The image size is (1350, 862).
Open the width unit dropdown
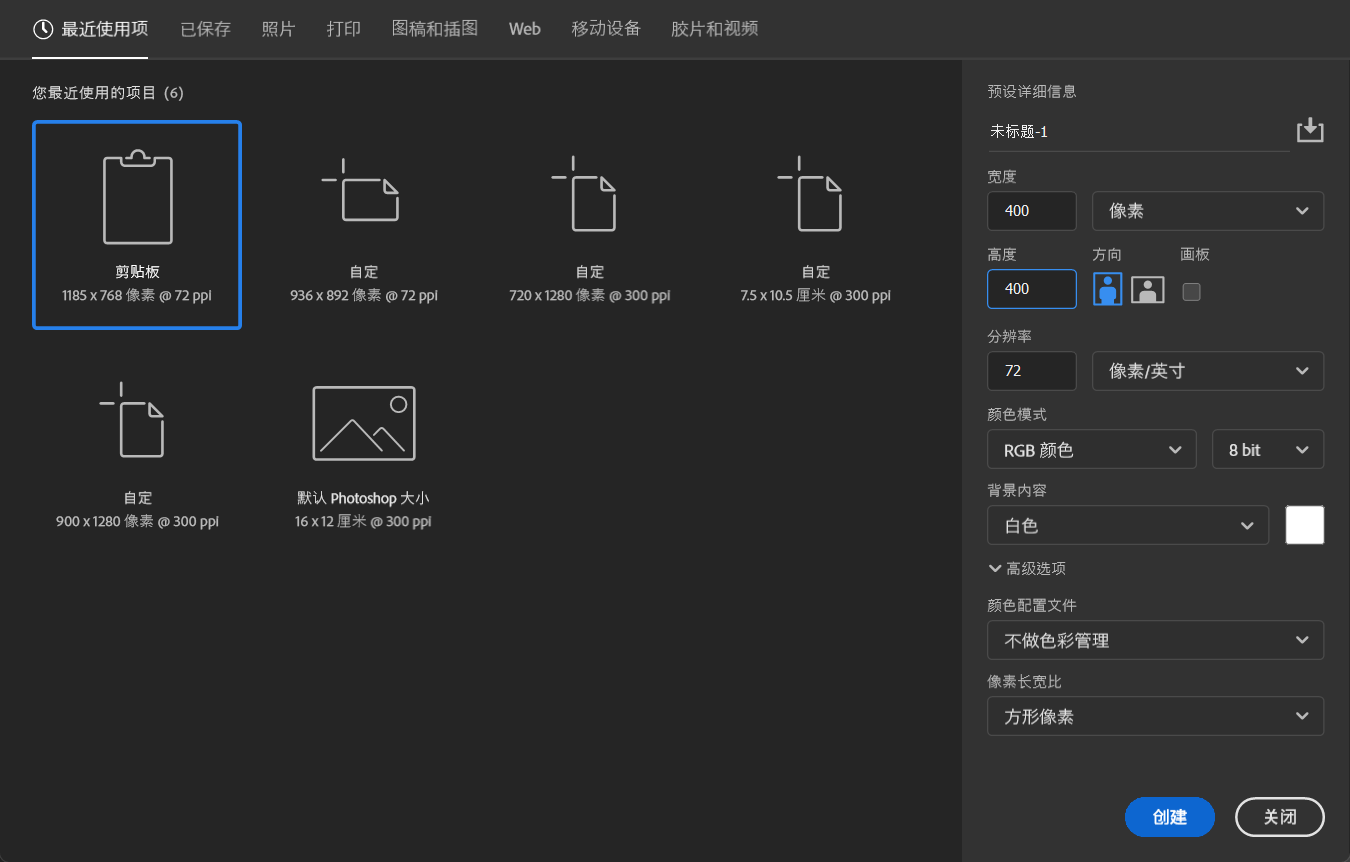[x=1207, y=211]
